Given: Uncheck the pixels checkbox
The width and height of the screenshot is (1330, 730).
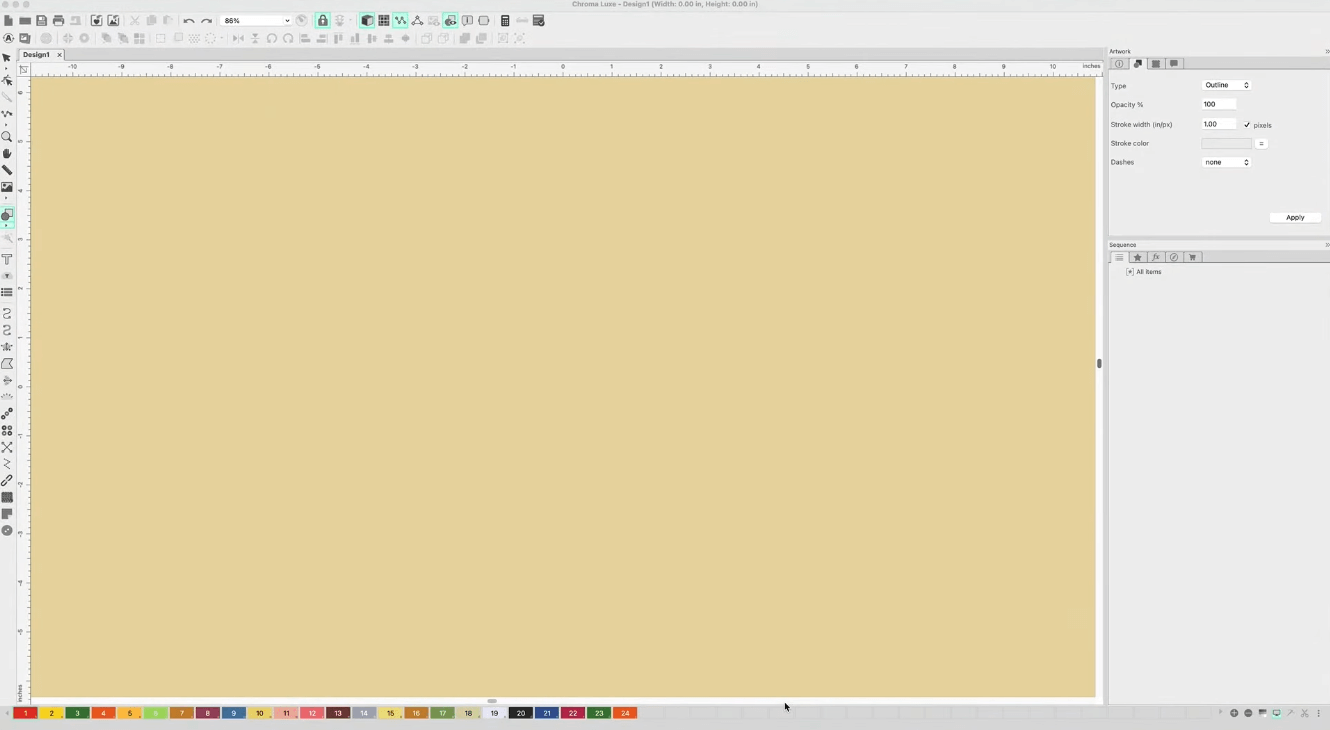Looking at the screenshot, I should tap(1247, 125).
